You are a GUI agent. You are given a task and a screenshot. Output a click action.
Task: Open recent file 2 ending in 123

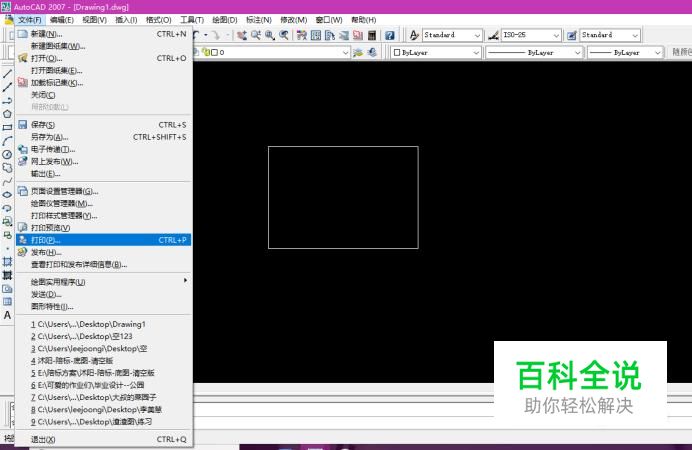point(104,336)
